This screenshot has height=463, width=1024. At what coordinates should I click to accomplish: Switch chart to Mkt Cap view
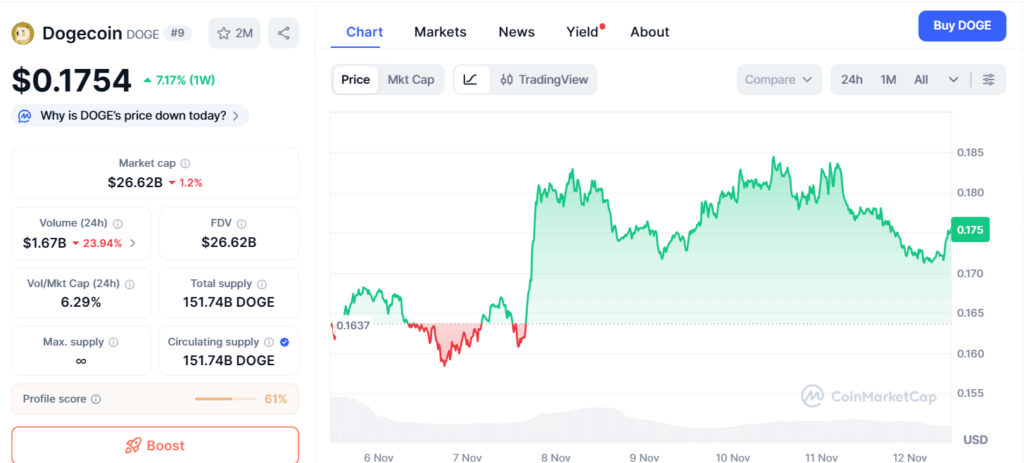pyautogui.click(x=411, y=80)
